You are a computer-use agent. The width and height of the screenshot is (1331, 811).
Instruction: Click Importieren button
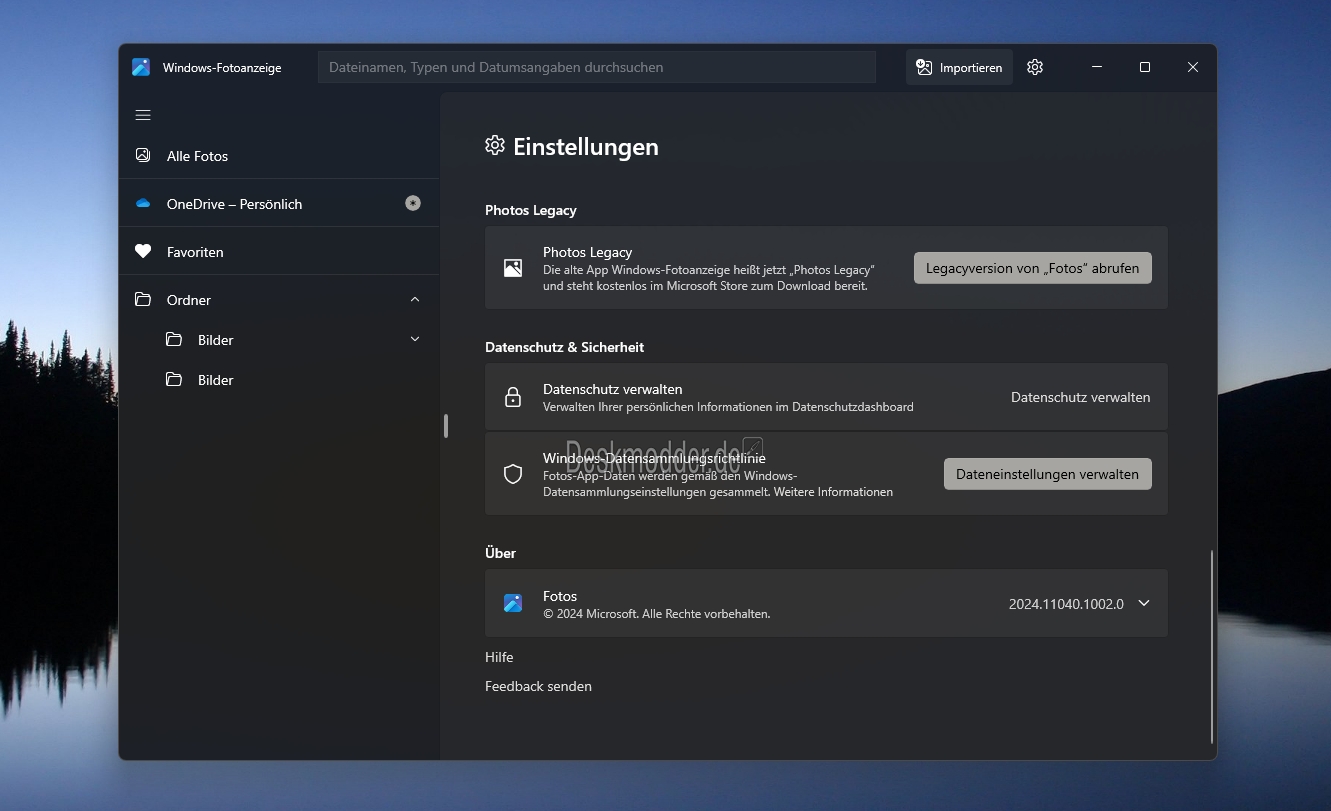(959, 67)
